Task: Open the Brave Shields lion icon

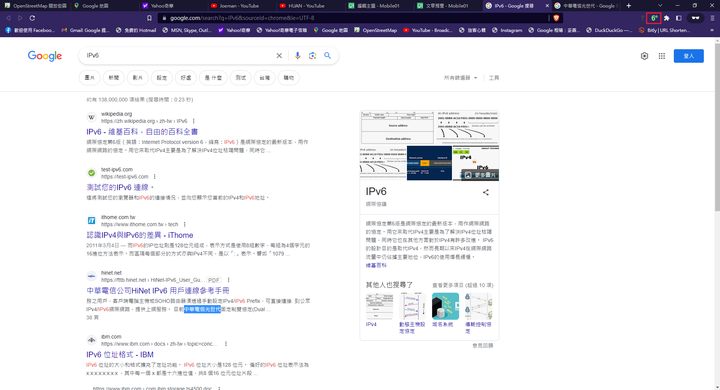Action: tap(556, 18)
